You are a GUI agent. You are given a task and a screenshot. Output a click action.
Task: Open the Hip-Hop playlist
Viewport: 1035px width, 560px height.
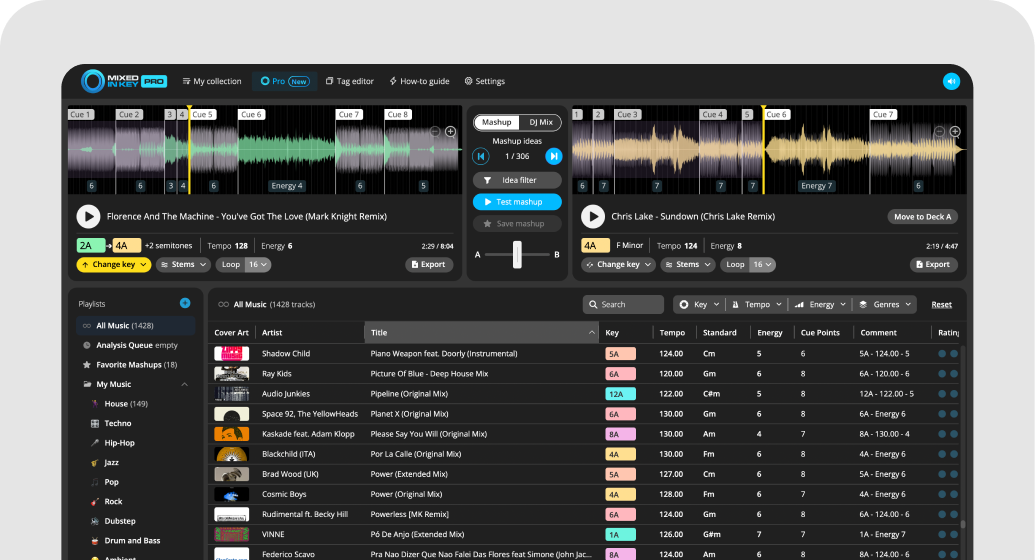(x=119, y=443)
